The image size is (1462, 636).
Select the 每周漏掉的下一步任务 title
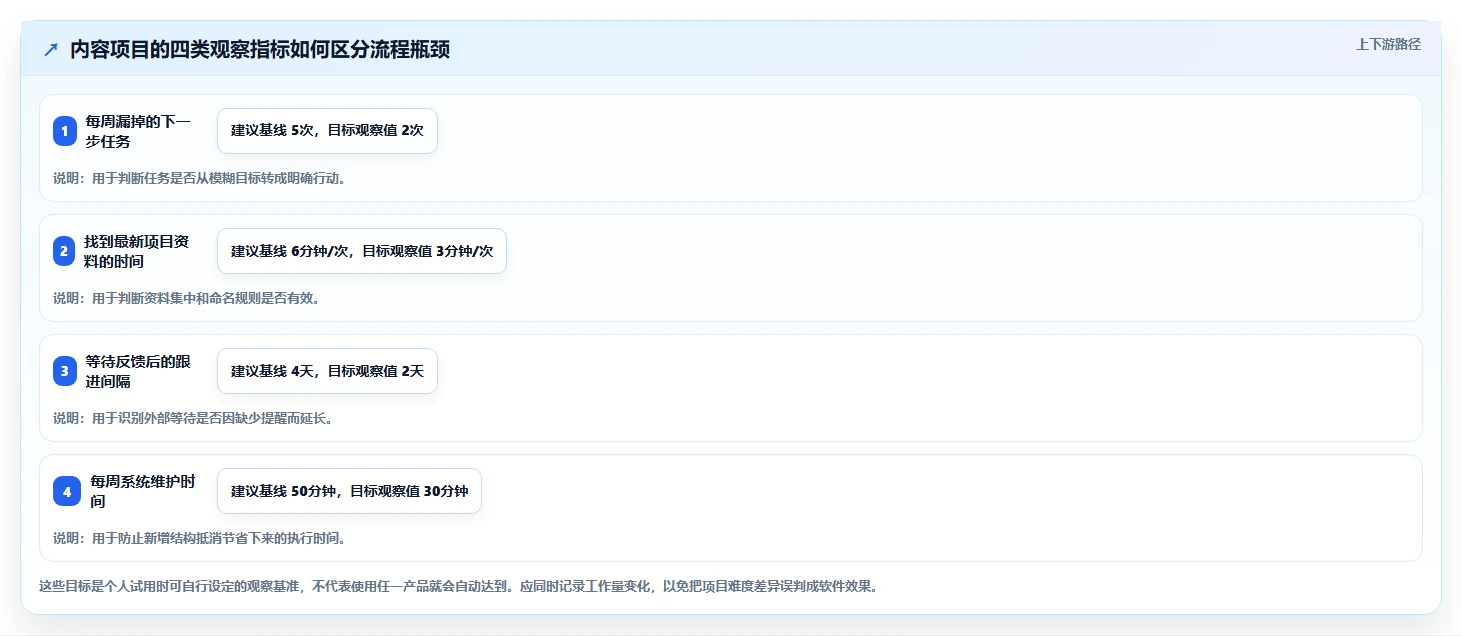tap(138, 131)
